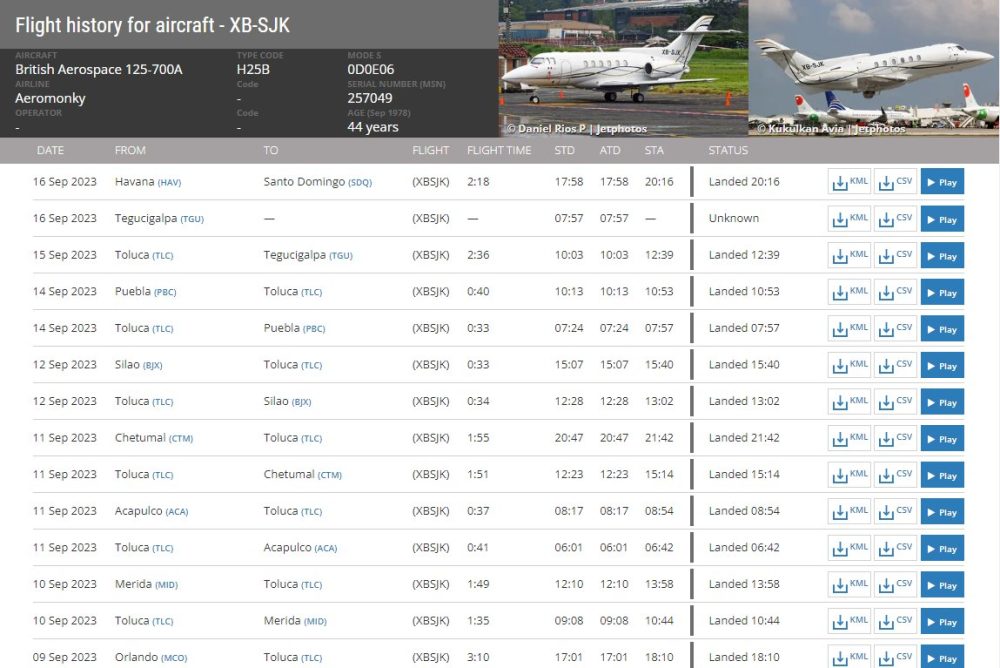Play the Acapulco to Toluca flight replay
Screen dimensions: 1000x668
coord(941,510)
